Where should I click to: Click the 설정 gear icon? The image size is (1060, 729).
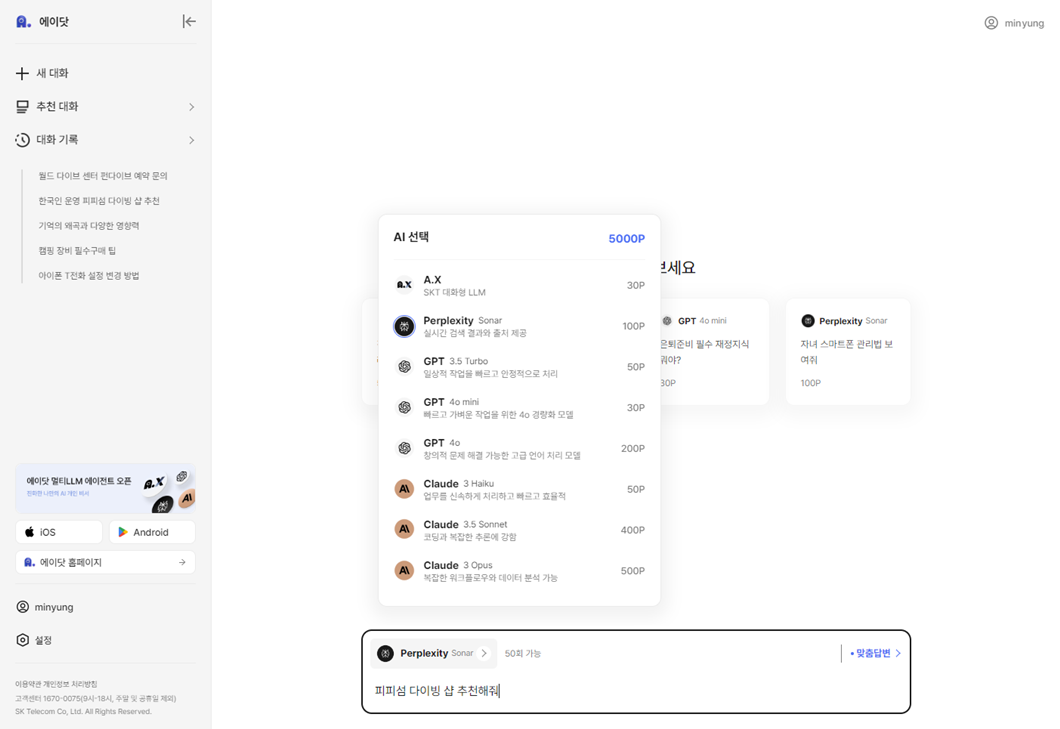(x=21, y=640)
